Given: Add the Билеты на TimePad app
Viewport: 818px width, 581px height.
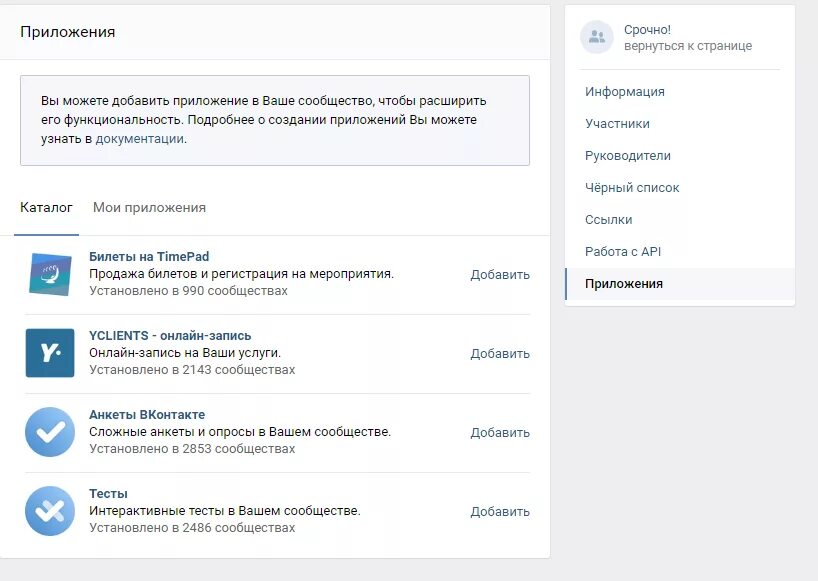Looking at the screenshot, I should [x=500, y=274].
